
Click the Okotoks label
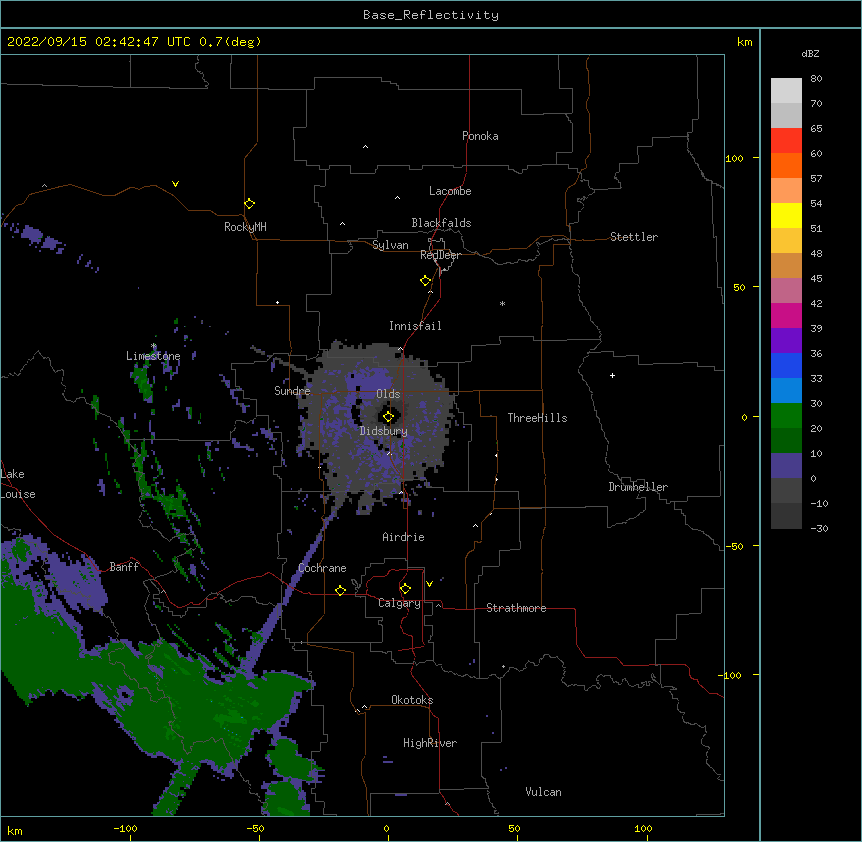coord(412,700)
